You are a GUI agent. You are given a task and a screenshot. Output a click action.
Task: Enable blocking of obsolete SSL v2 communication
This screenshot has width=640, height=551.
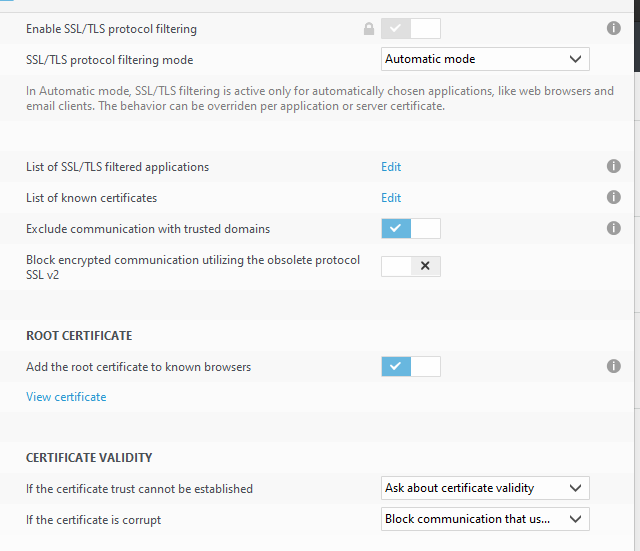click(410, 266)
